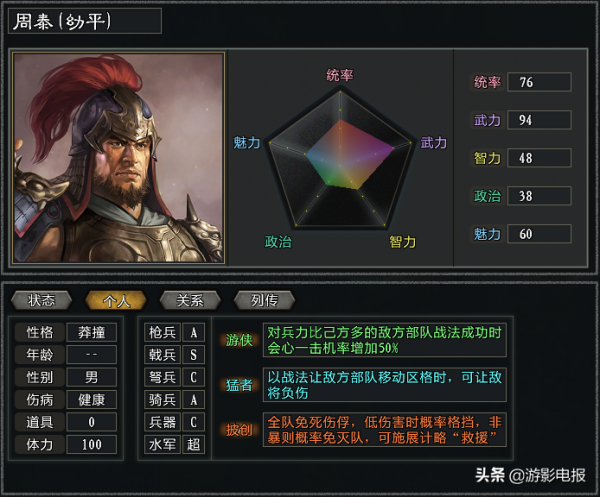This screenshot has width=600, height=497.
Task: Click the 性格 value 莽撞
Action: coord(92,332)
